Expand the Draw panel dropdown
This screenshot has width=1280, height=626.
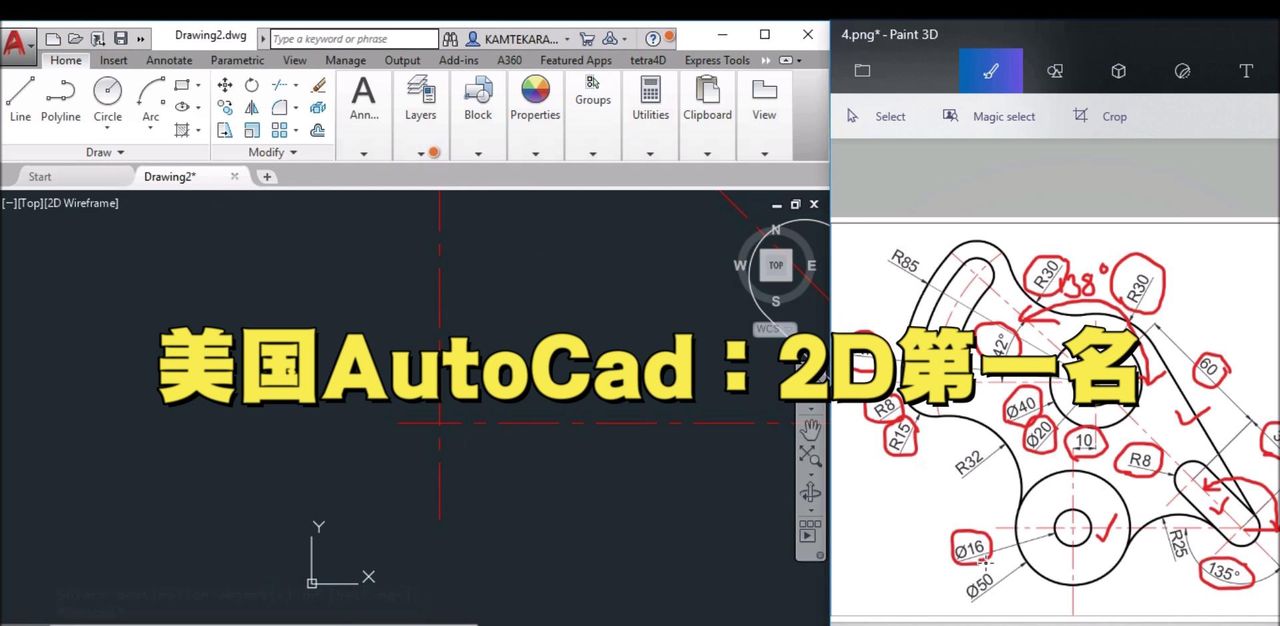tap(105, 152)
